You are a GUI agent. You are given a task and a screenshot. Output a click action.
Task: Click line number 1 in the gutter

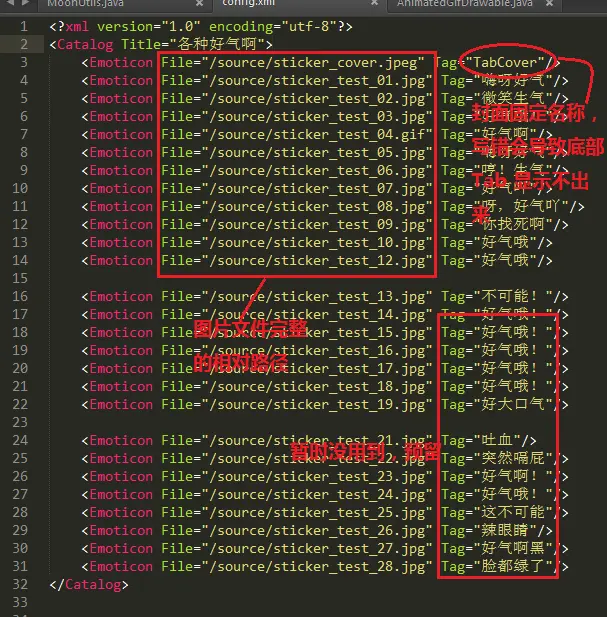pos(24,27)
